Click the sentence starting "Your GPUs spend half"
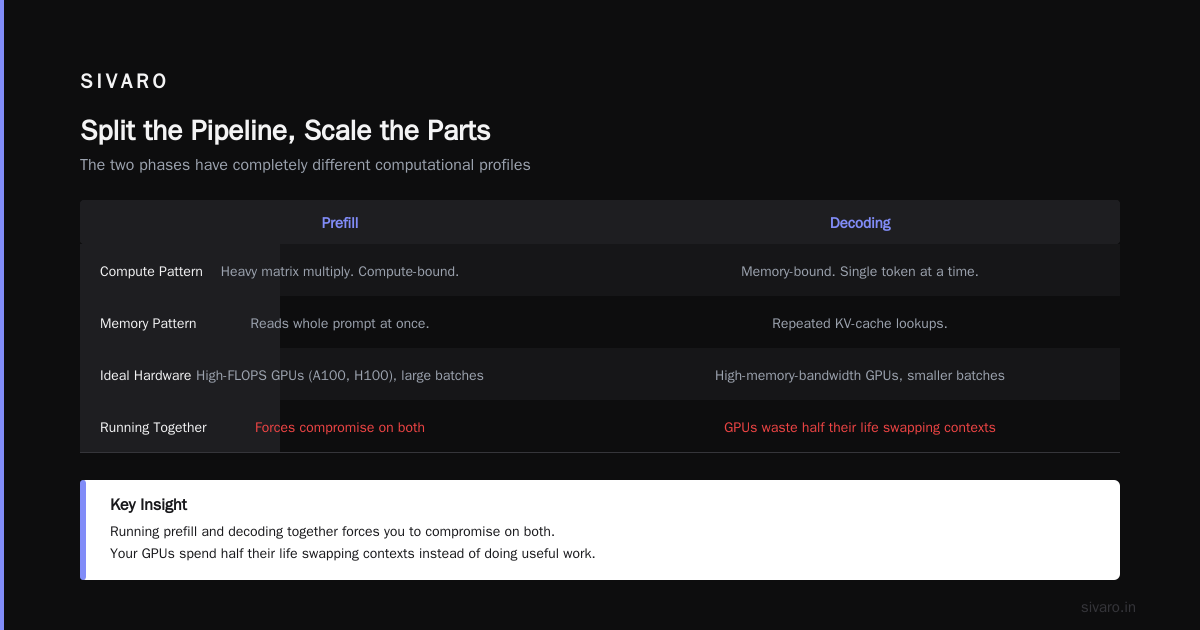 (353, 553)
